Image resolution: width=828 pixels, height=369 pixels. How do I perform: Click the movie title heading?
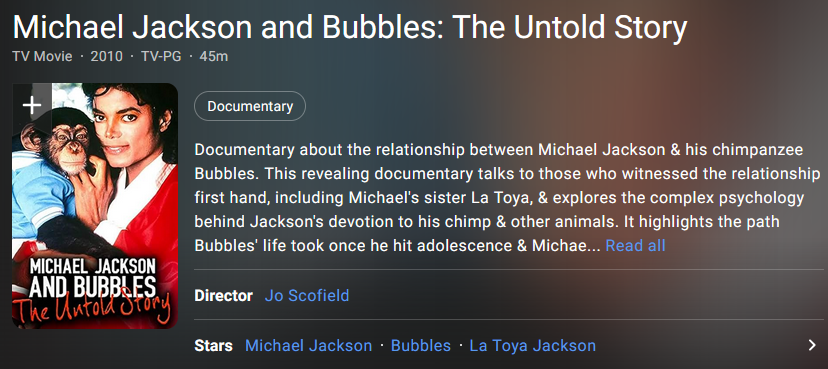[x=350, y=27]
